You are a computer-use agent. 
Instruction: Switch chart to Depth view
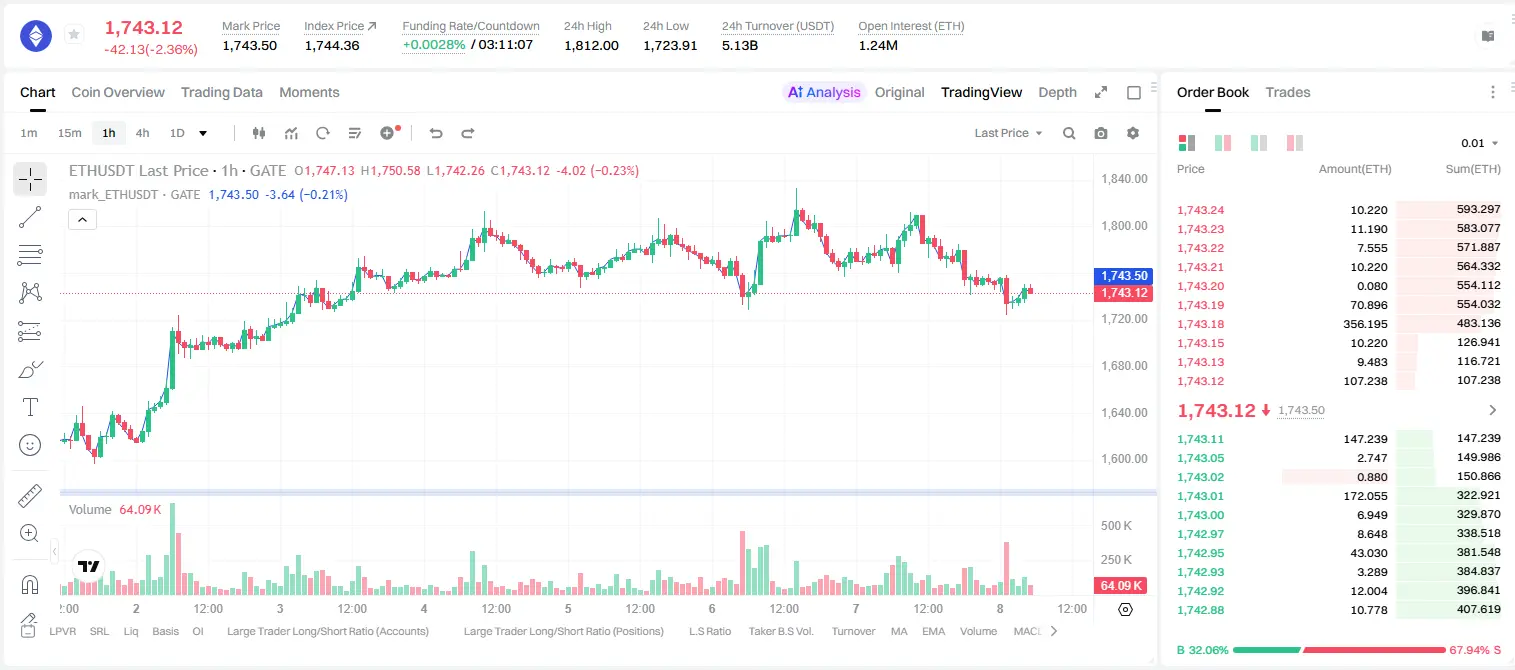pos(1057,92)
